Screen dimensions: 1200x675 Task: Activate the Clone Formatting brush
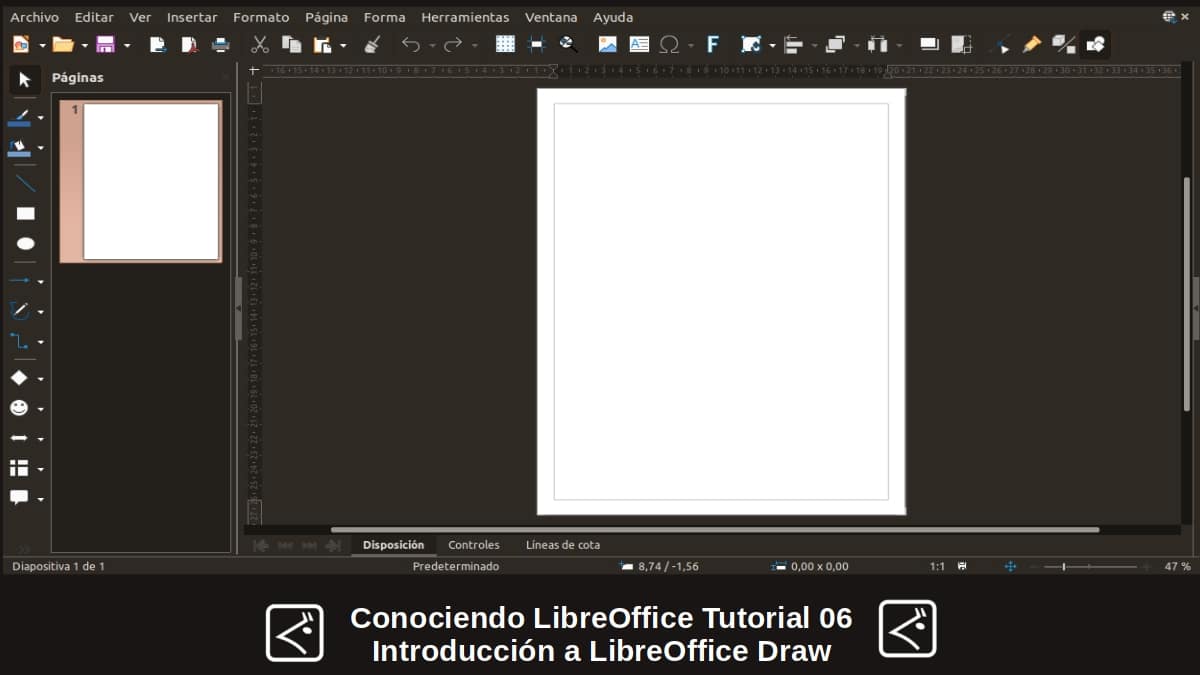coord(372,44)
